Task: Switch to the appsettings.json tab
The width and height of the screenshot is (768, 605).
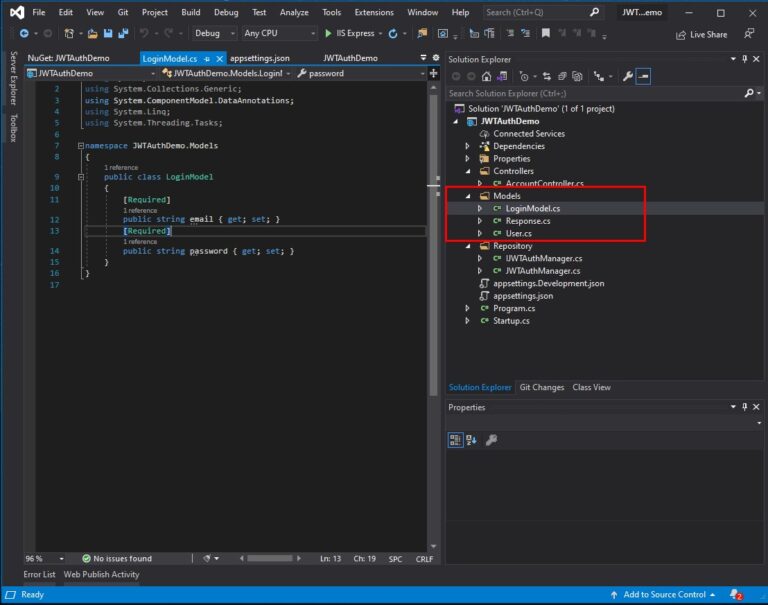Action: (x=260, y=58)
